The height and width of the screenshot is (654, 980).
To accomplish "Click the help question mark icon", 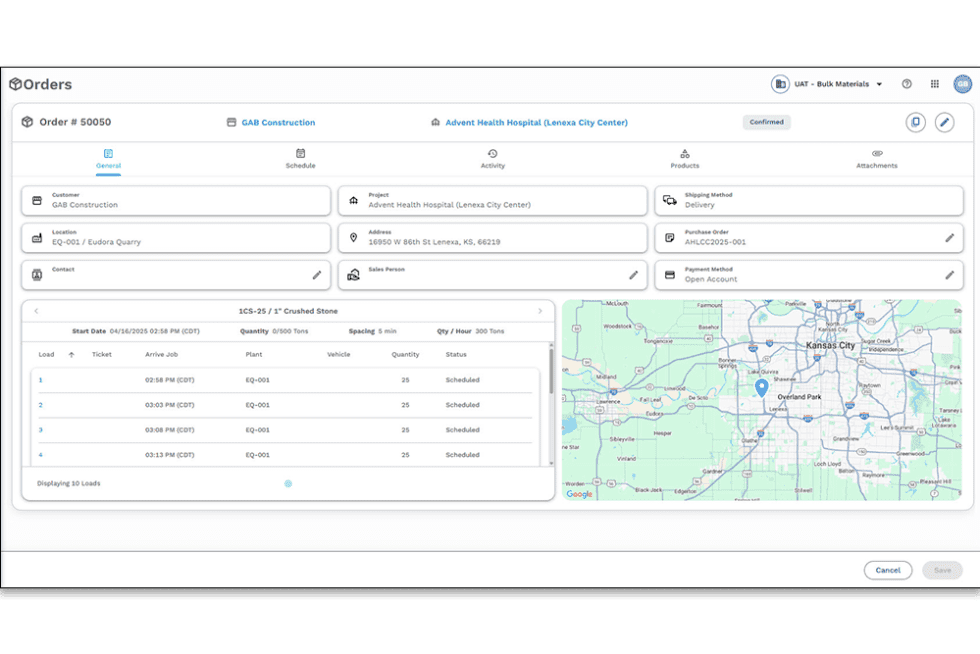I will coord(907,84).
